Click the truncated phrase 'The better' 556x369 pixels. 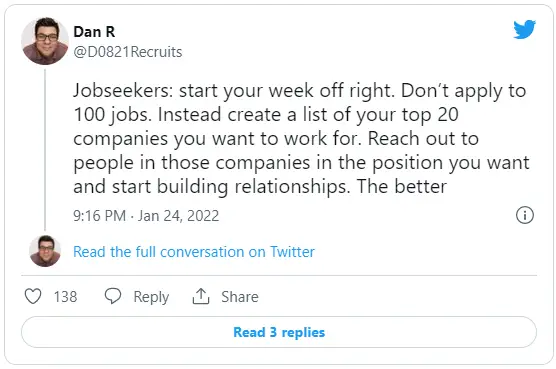(402, 186)
